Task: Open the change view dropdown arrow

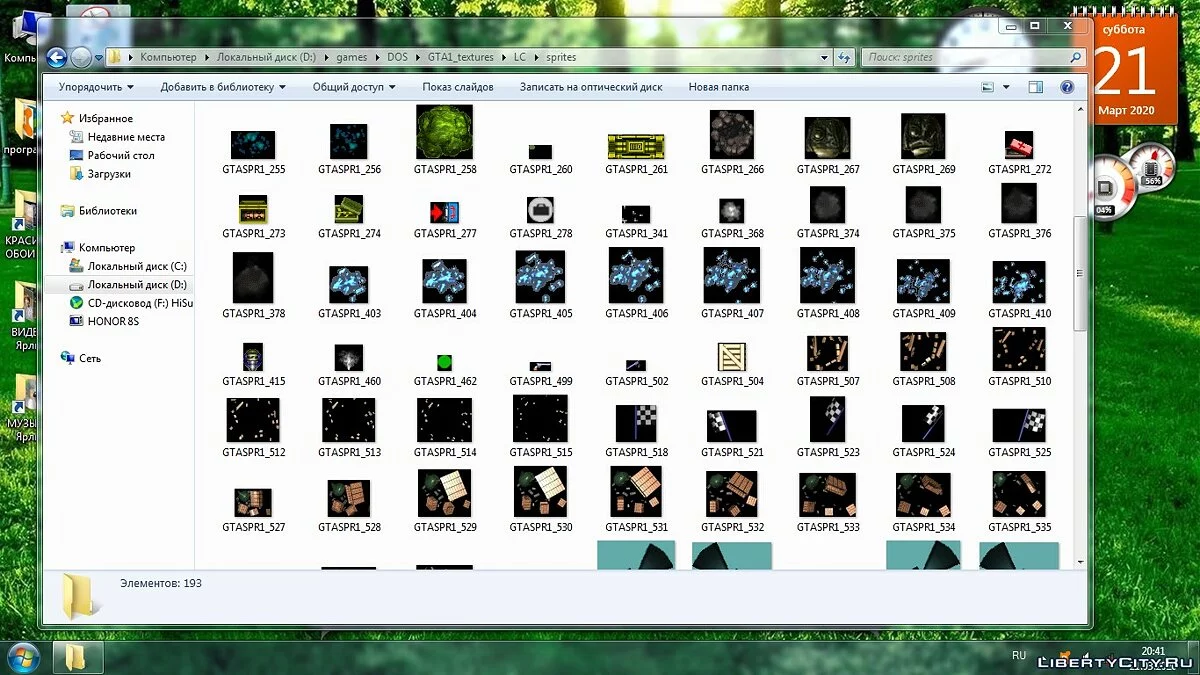Action: [1006, 87]
